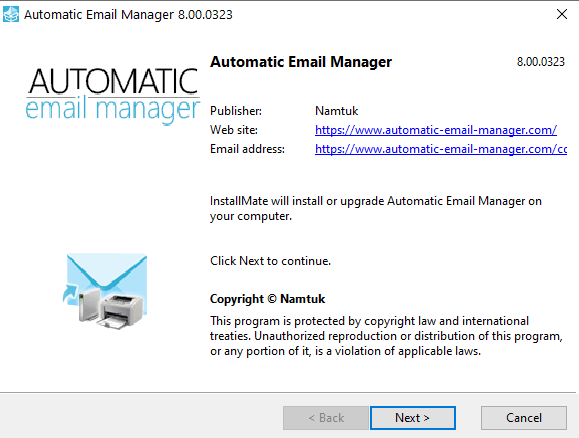This screenshot has width=579, height=438.
Task: Open the Web site link
Action: click(x=436, y=130)
